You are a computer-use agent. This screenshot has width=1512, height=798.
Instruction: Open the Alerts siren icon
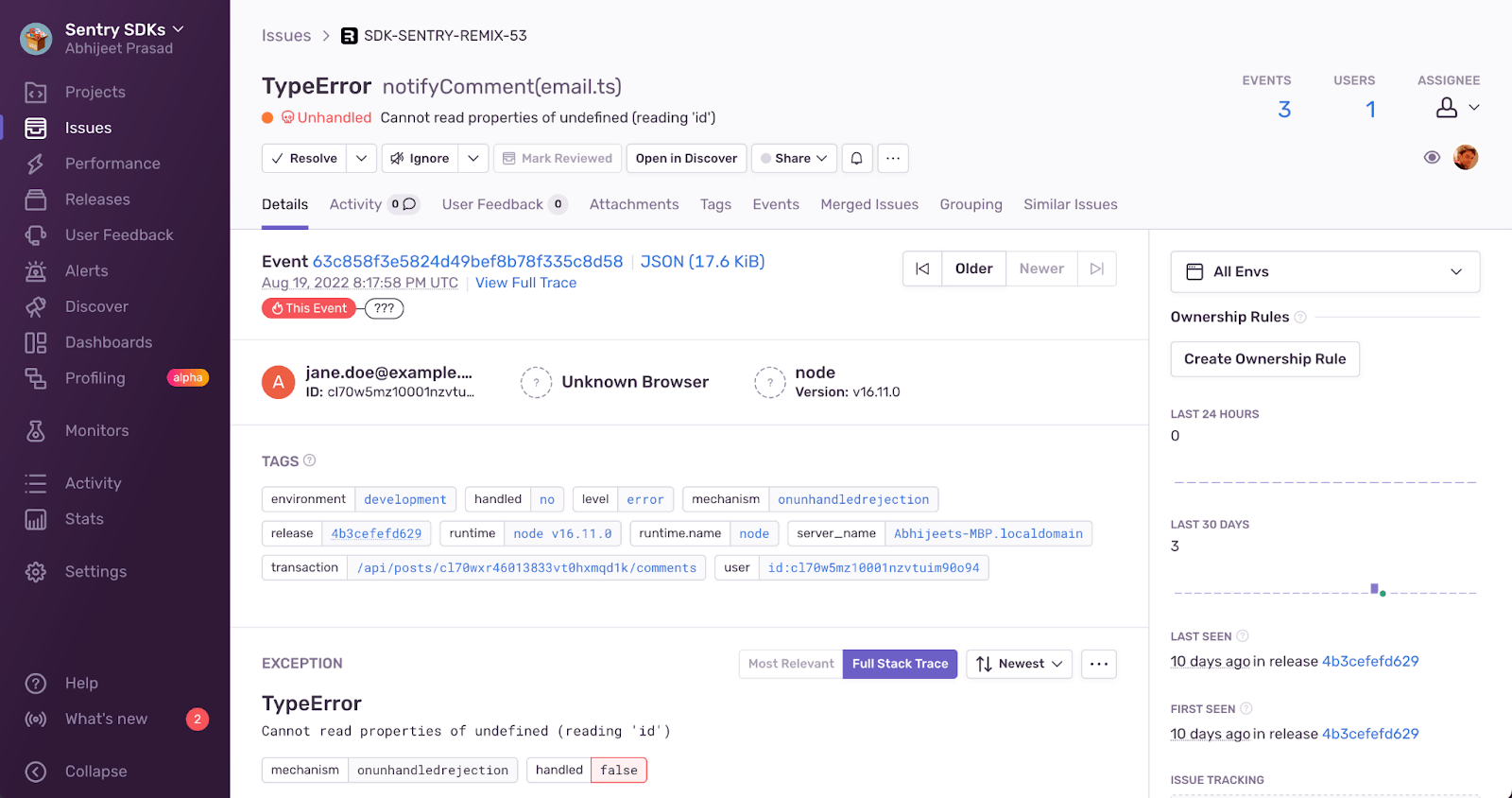[36, 271]
